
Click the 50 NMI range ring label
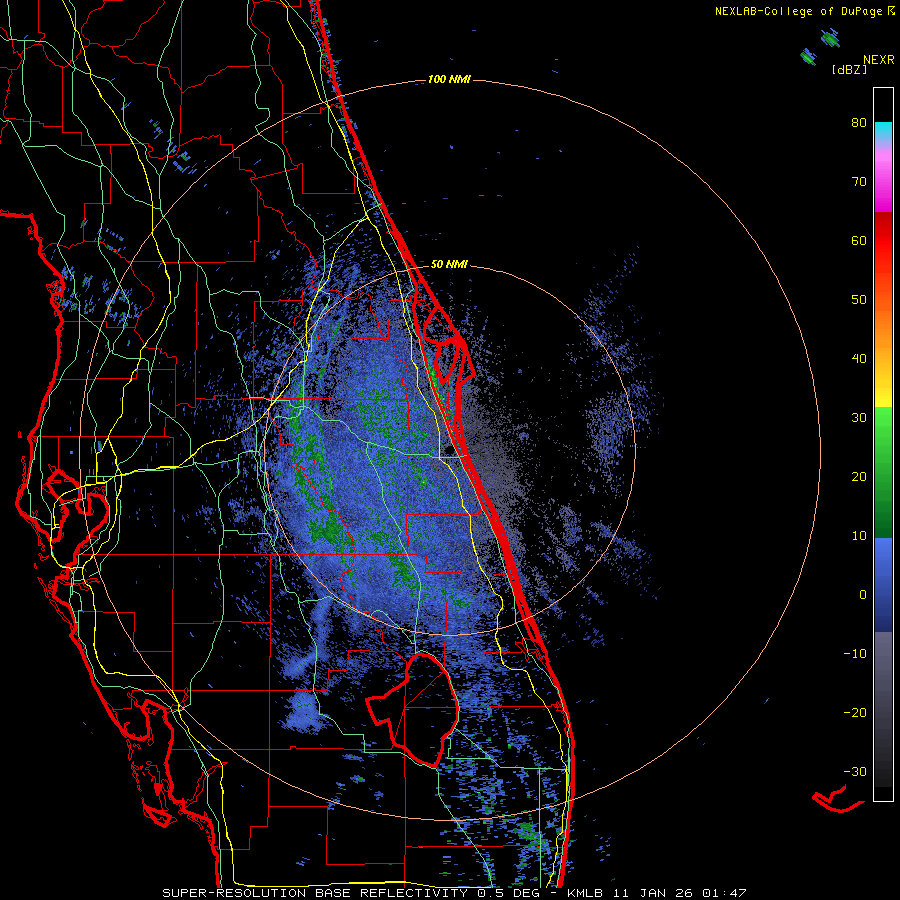point(449,264)
